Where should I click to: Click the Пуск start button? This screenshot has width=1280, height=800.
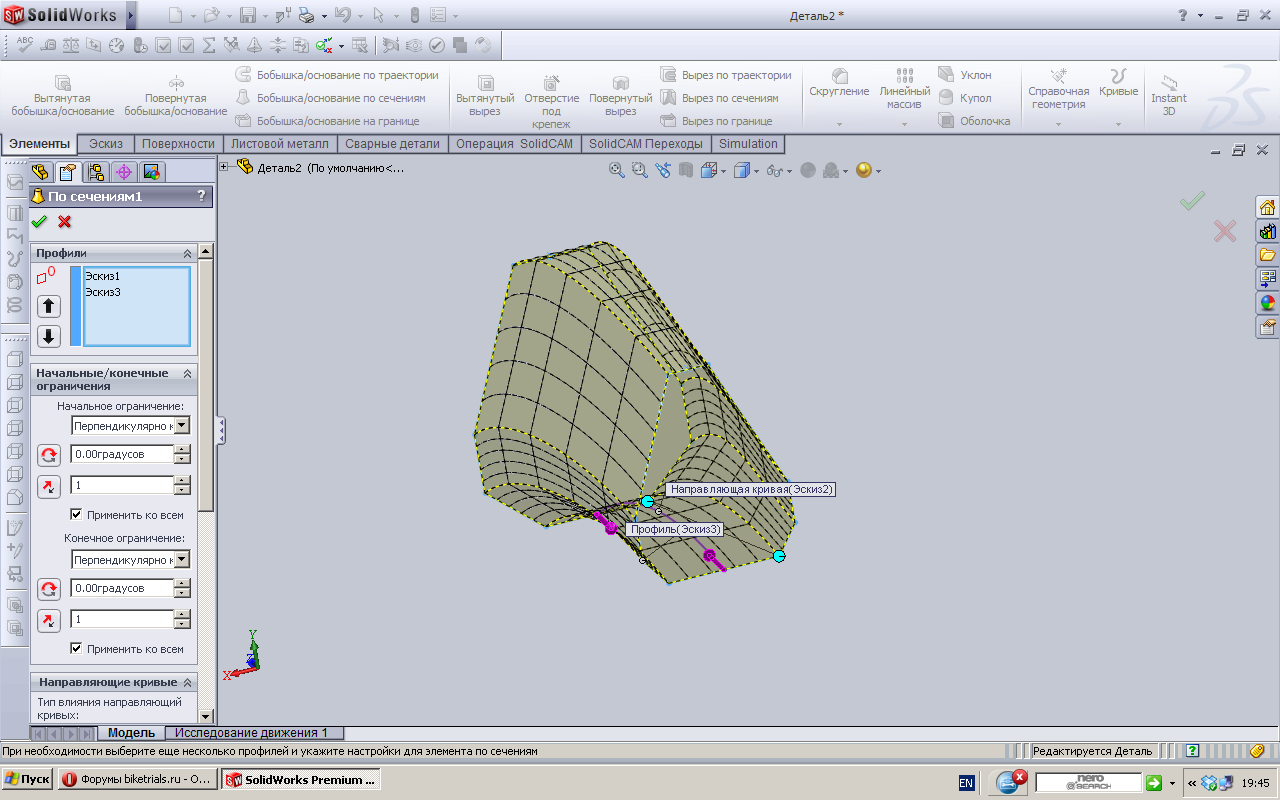click(x=27, y=779)
